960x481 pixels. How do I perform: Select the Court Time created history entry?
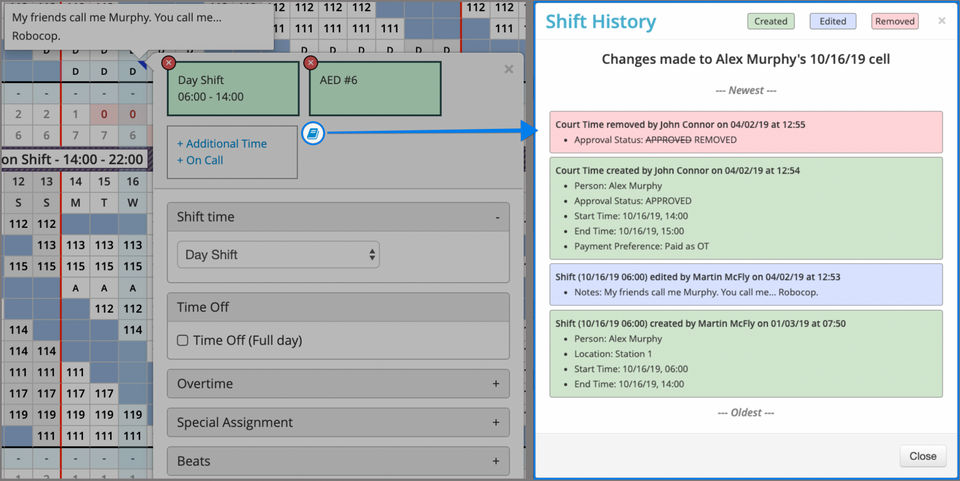click(746, 208)
